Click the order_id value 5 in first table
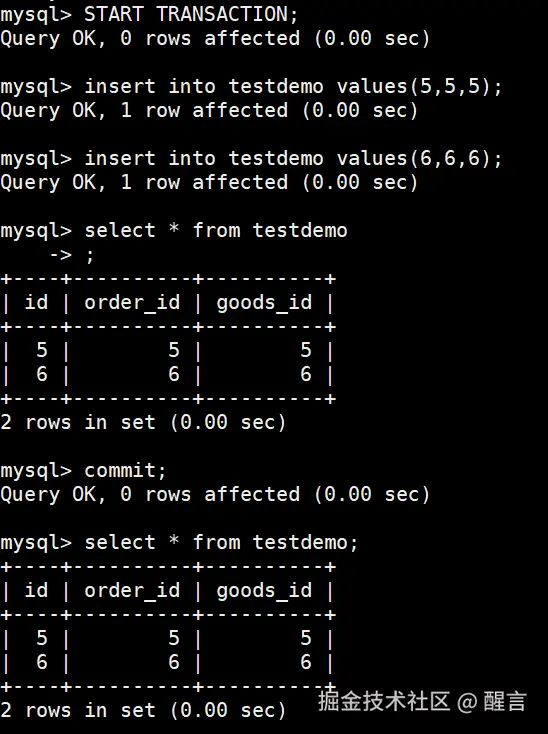Image resolution: width=548 pixels, height=734 pixels. (174, 350)
